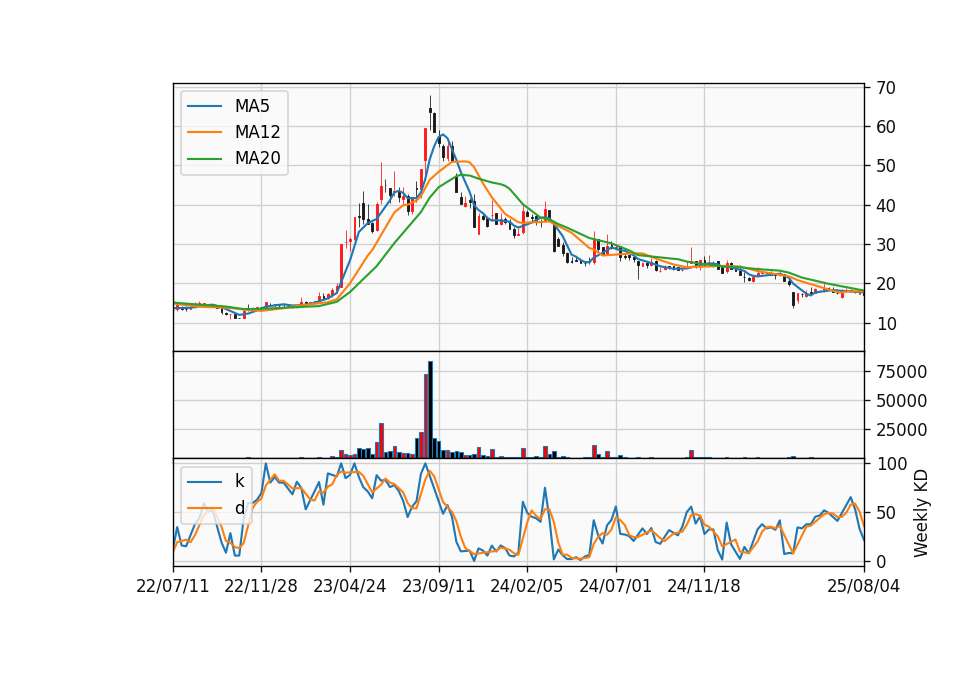Click the Weekly KD axis title
This screenshot has height=690, width=960.
(x=920, y=513)
